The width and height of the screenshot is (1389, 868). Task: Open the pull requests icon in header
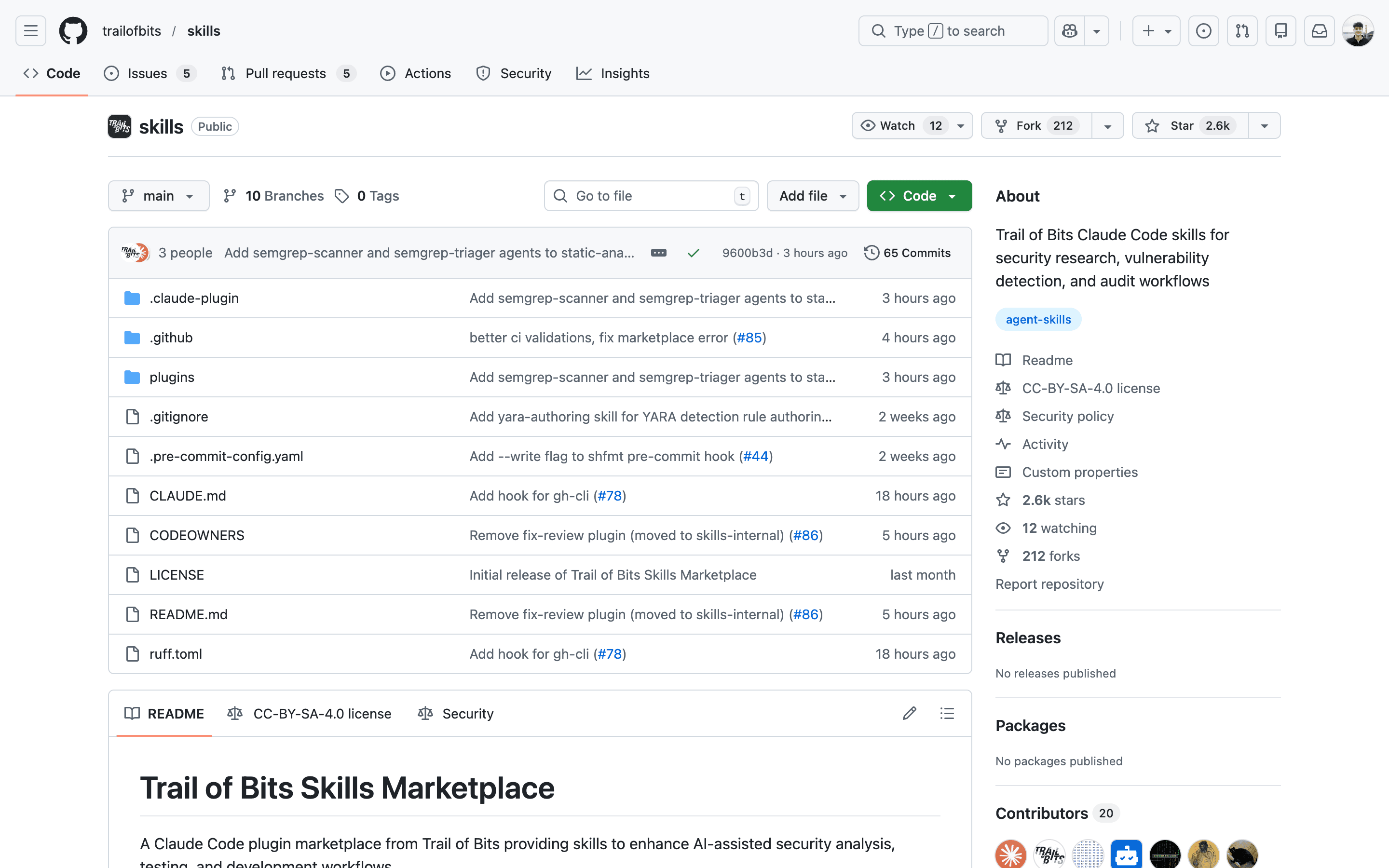1242,31
